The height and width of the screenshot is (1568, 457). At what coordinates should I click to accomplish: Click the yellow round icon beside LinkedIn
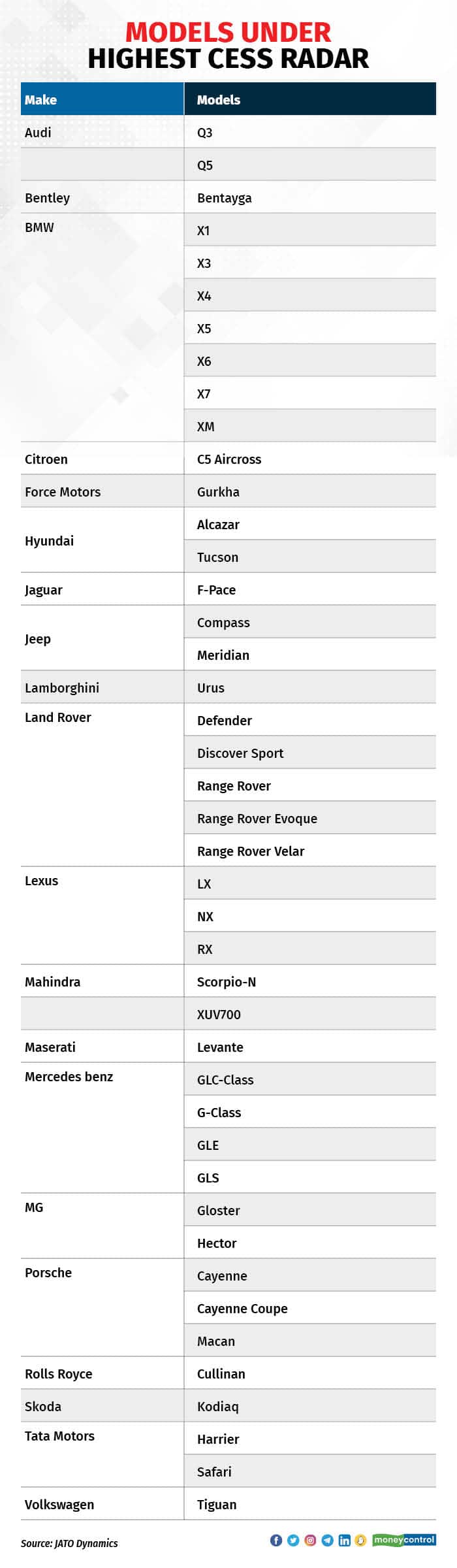click(360, 1540)
